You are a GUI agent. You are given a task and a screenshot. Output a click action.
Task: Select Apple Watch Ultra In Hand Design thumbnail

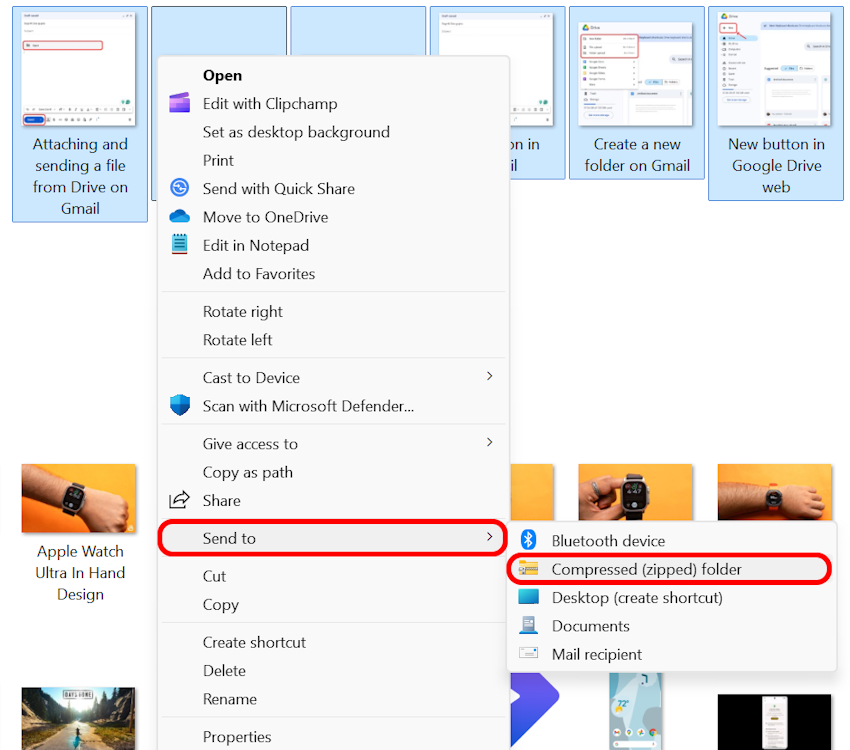click(79, 498)
